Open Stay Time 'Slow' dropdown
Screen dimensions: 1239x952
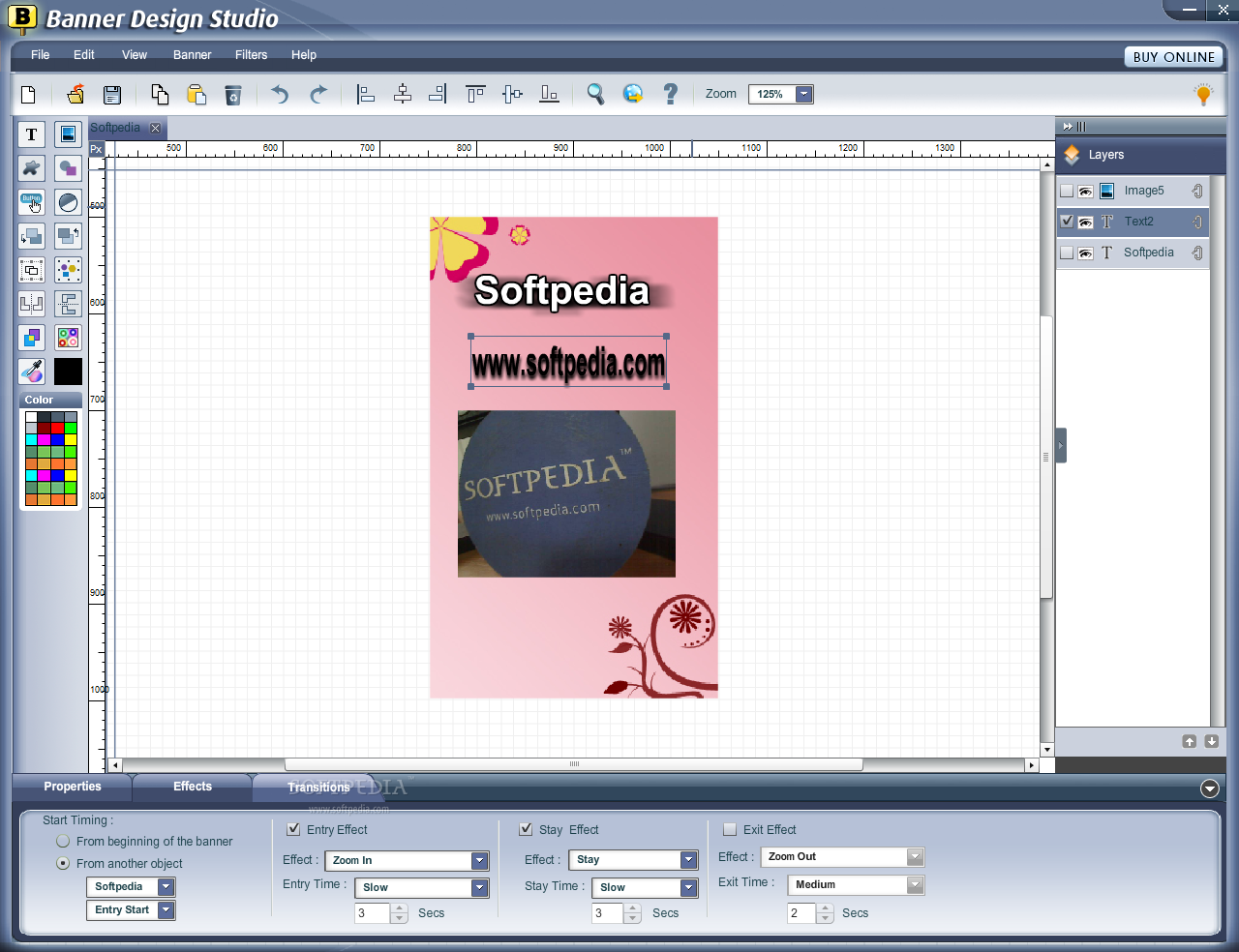(x=688, y=887)
